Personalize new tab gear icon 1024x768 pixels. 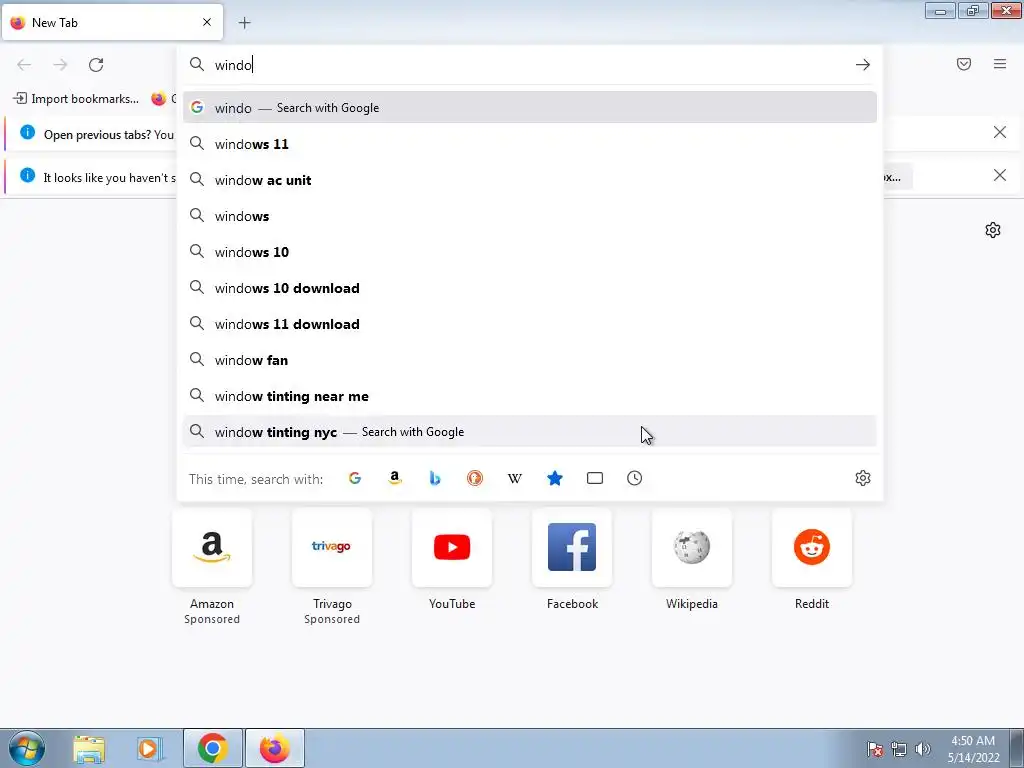(993, 230)
